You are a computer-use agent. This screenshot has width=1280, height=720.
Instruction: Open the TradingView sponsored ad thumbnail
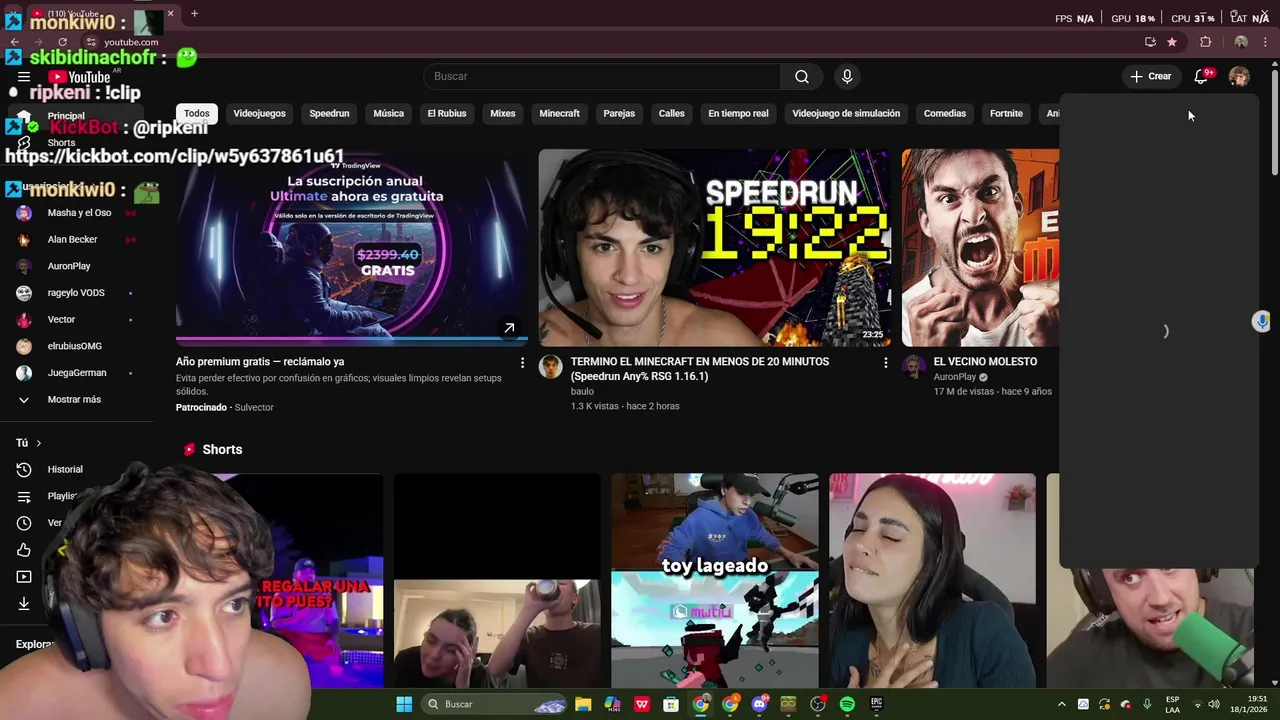point(352,248)
